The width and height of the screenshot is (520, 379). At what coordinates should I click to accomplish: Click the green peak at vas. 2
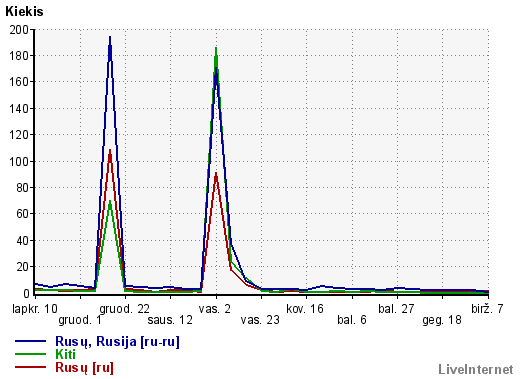(x=216, y=49)
